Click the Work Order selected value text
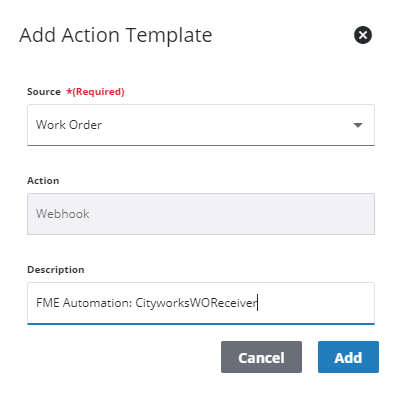Image resolution: width=398 pixels, height=394 pixels. tap(69, 125)
